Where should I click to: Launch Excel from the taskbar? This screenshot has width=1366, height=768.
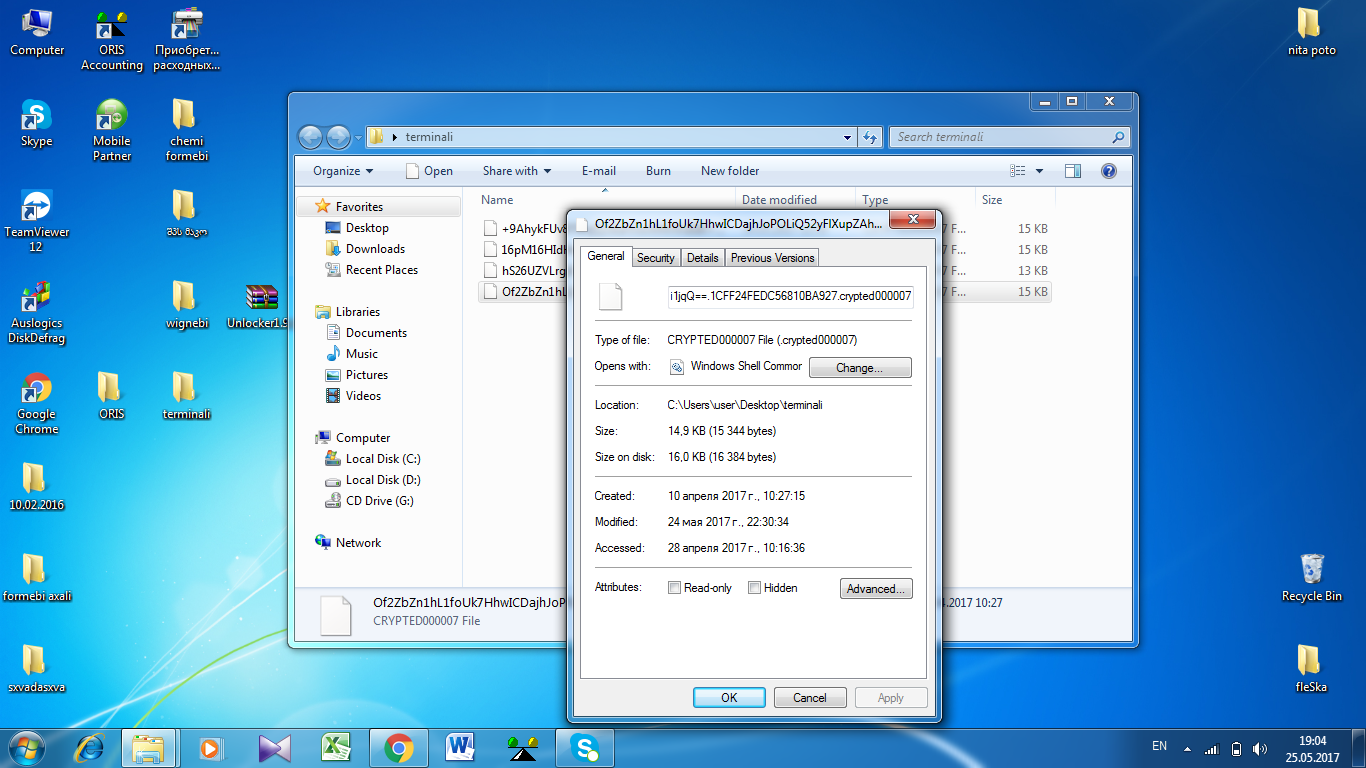point(335,747)
